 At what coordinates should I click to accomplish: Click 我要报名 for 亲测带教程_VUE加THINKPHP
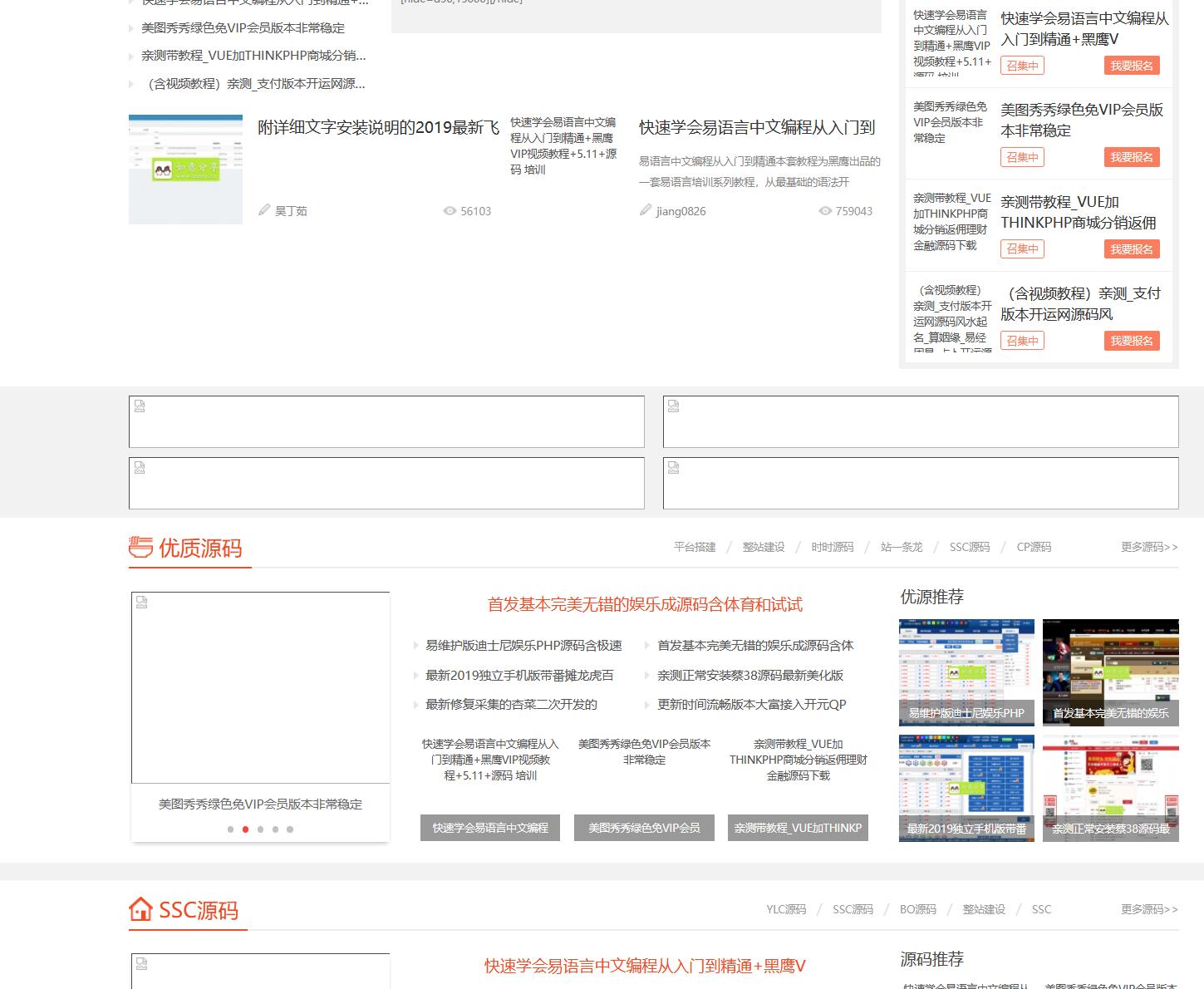pos(1132,249)
